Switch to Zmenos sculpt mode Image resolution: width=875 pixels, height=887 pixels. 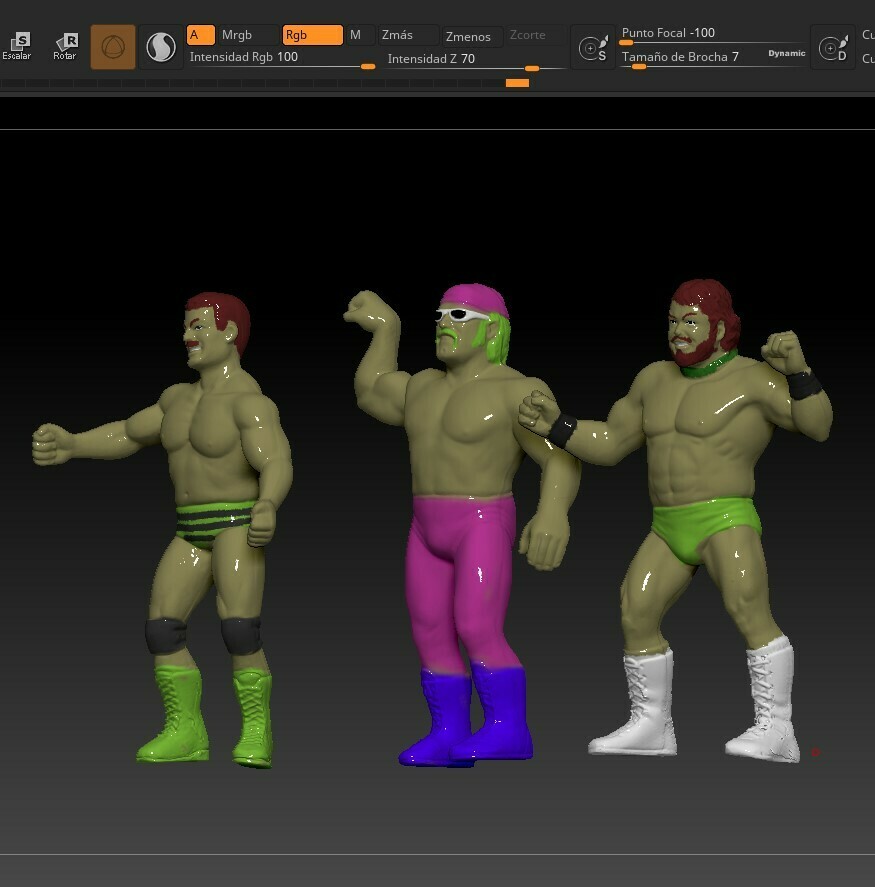468,36
